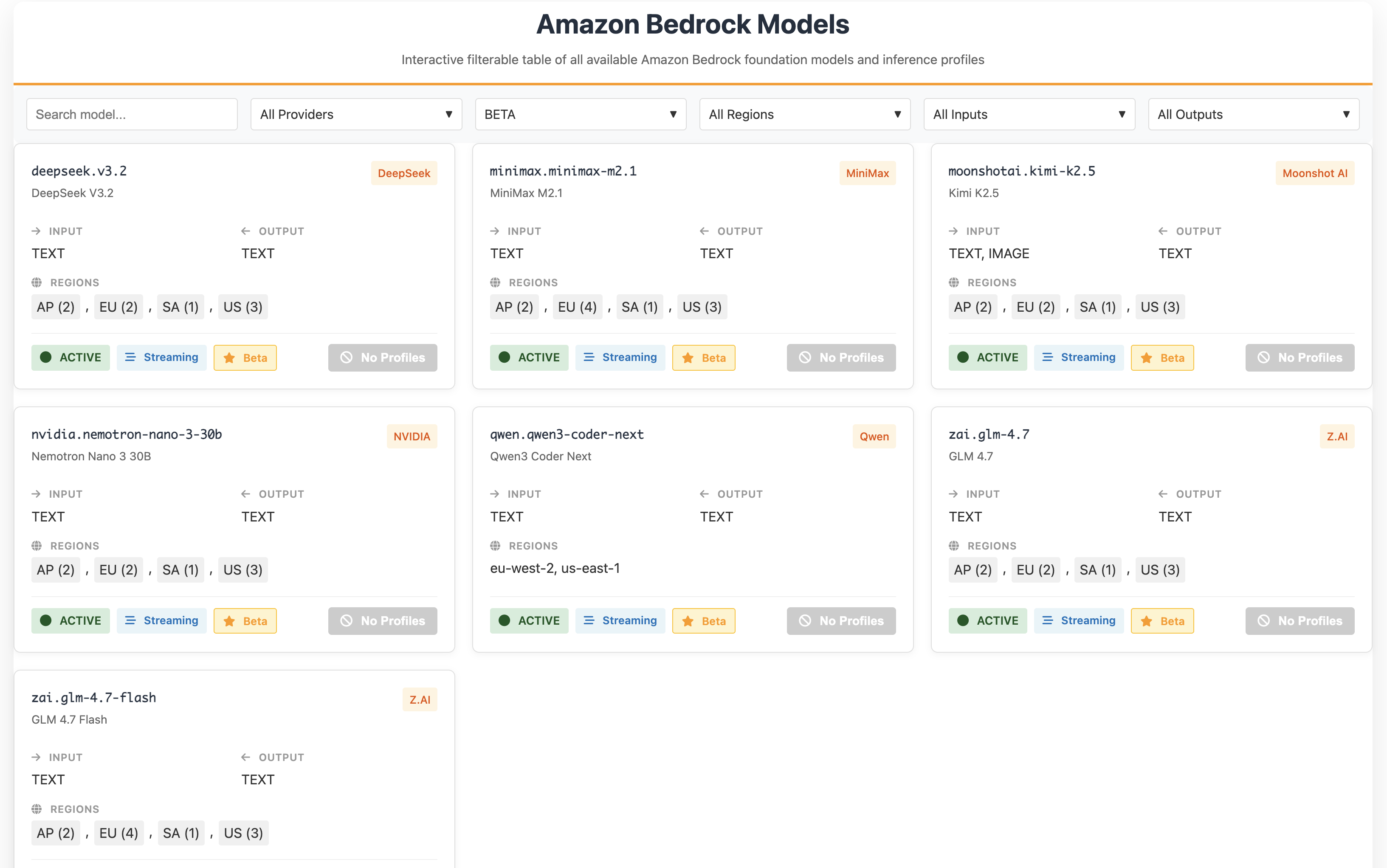Click output arrow icon on zai.glm-4.7 card
The height and width of the screenshot is (868, 1387).
click(1163, 494)
